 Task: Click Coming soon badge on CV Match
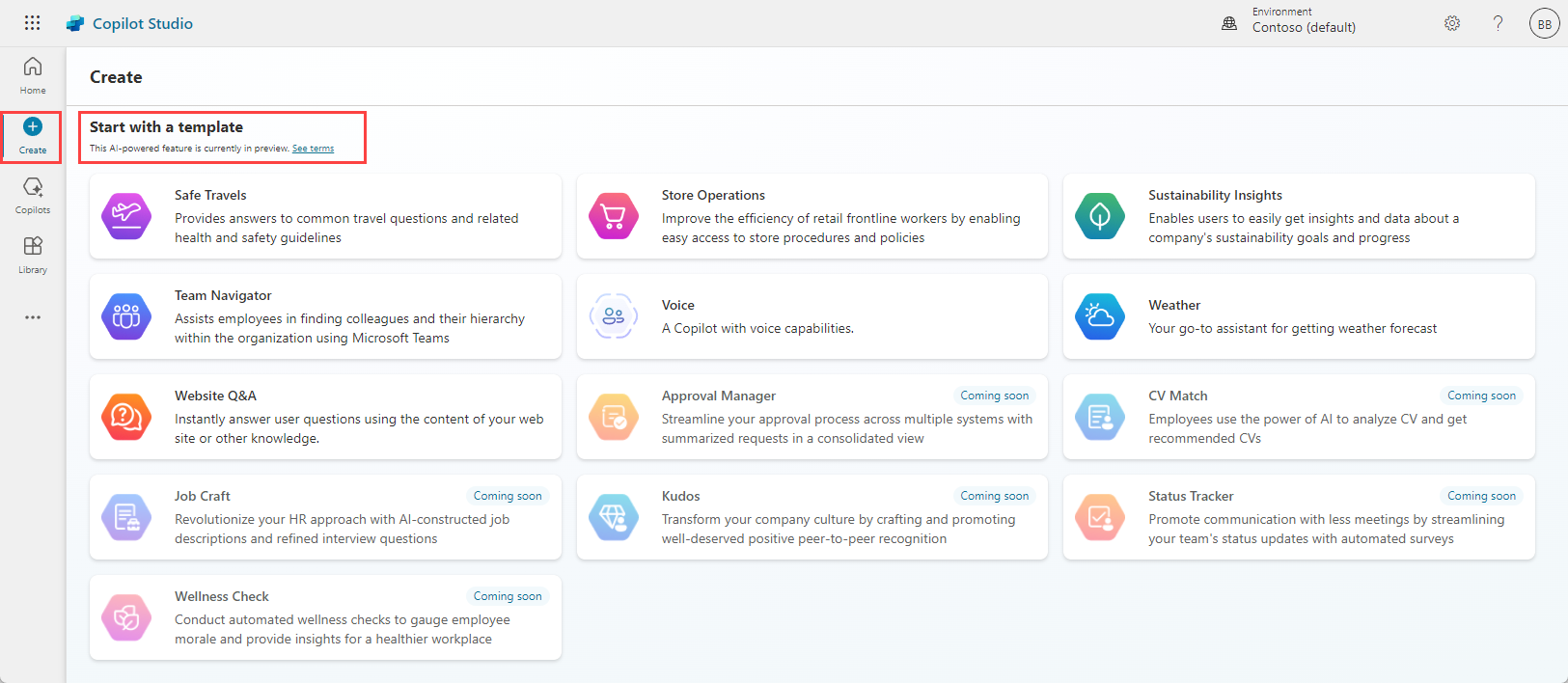point(1481,396)
